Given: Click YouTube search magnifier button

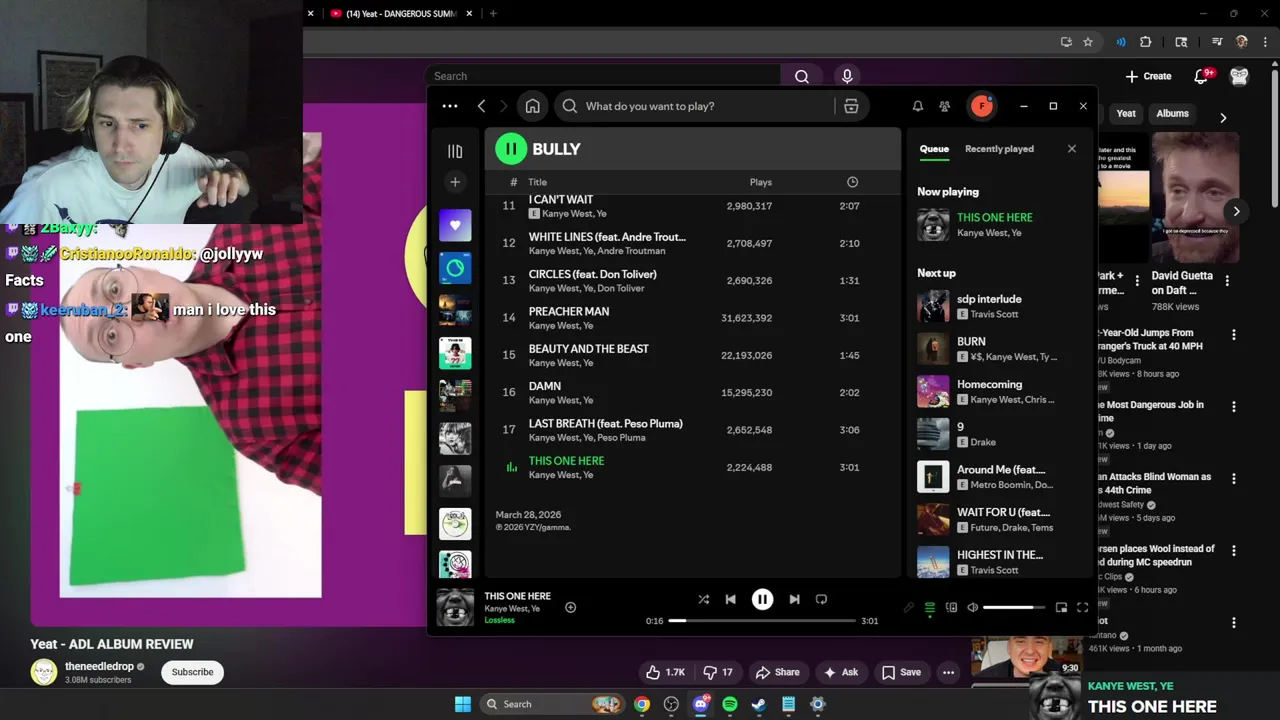Looking at the screenshot, I should click(x=801, y=76).
